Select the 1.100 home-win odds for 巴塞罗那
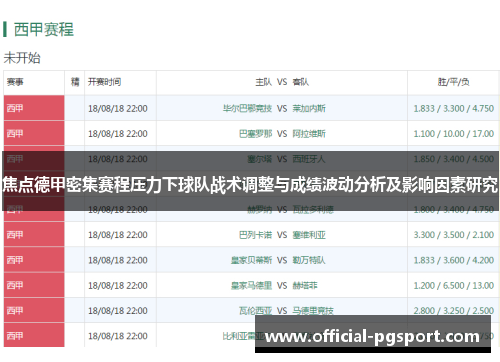 (424, 134)
